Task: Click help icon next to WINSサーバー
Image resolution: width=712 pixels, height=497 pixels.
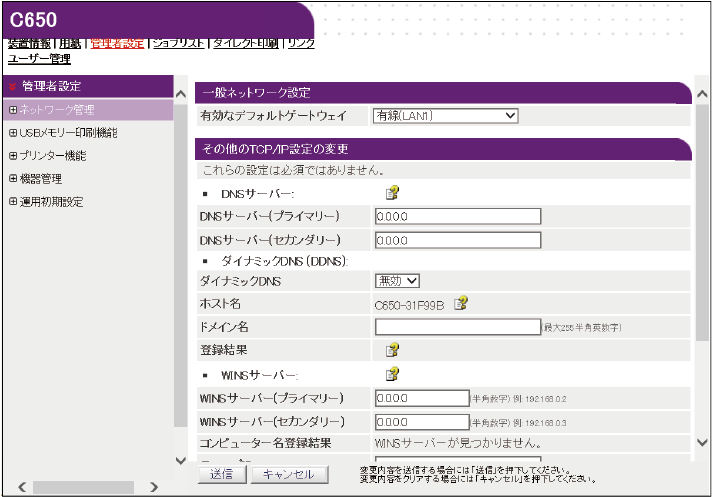Action: (x=393, y=375)
